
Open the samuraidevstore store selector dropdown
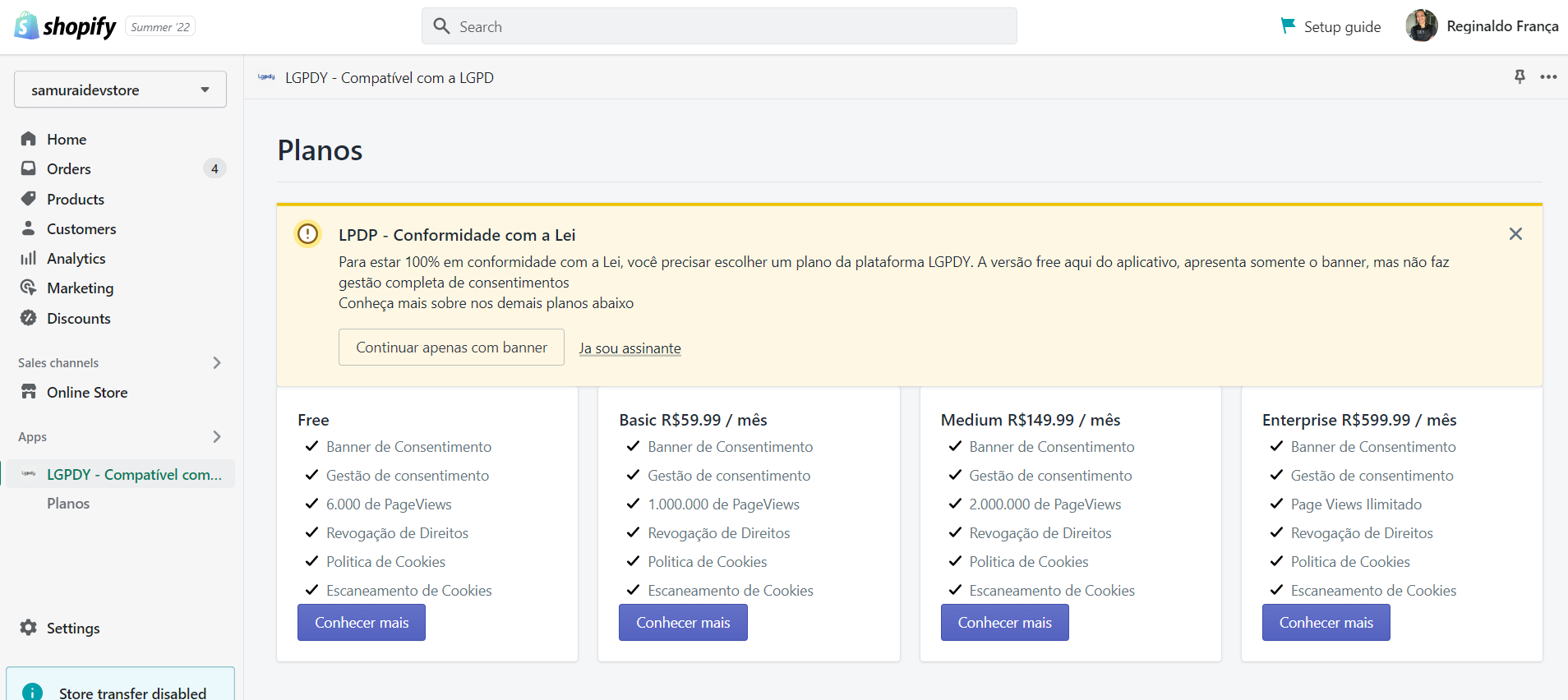click(x=120, y=90)
